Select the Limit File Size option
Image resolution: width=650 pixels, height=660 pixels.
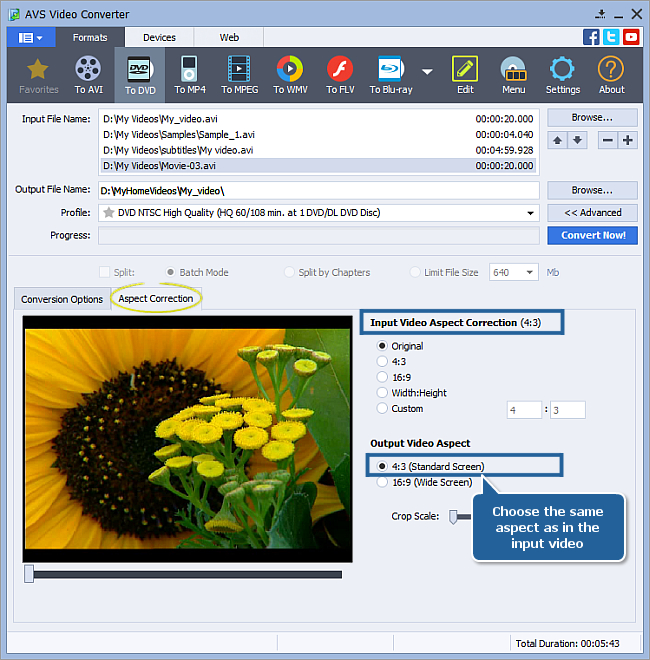point(415,272)
